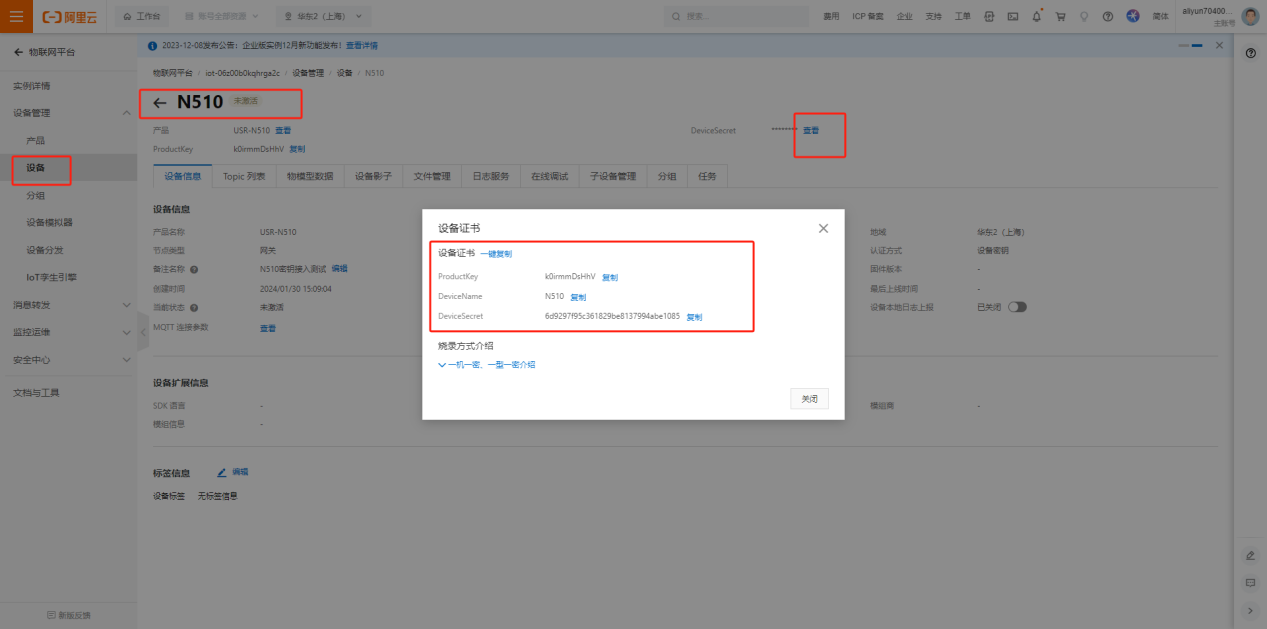Click the user avatar in top-right
This screenshot has width=1267, height=629.
1250,16
